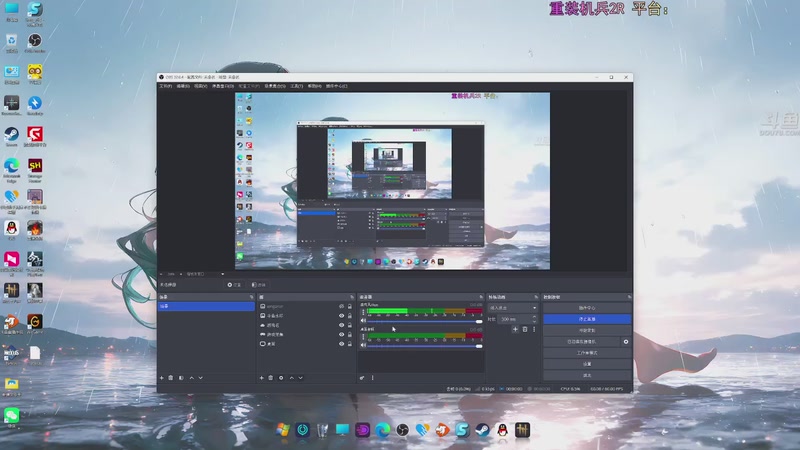800x450 pixels.
Task: Move source down using Sources dock down arrow
Action: pyautogui.click(x=301, y=378)
